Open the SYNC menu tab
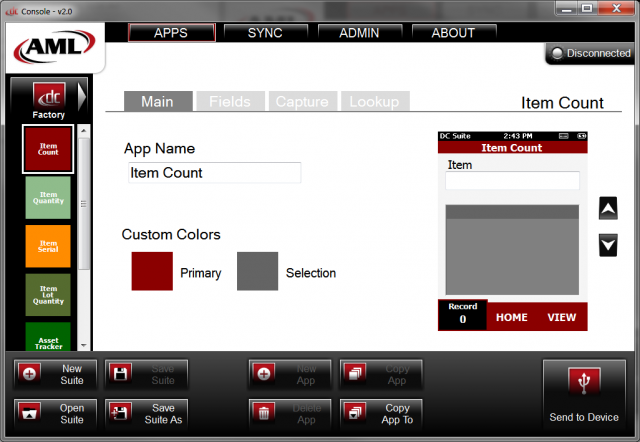 (x=265, y=33)
